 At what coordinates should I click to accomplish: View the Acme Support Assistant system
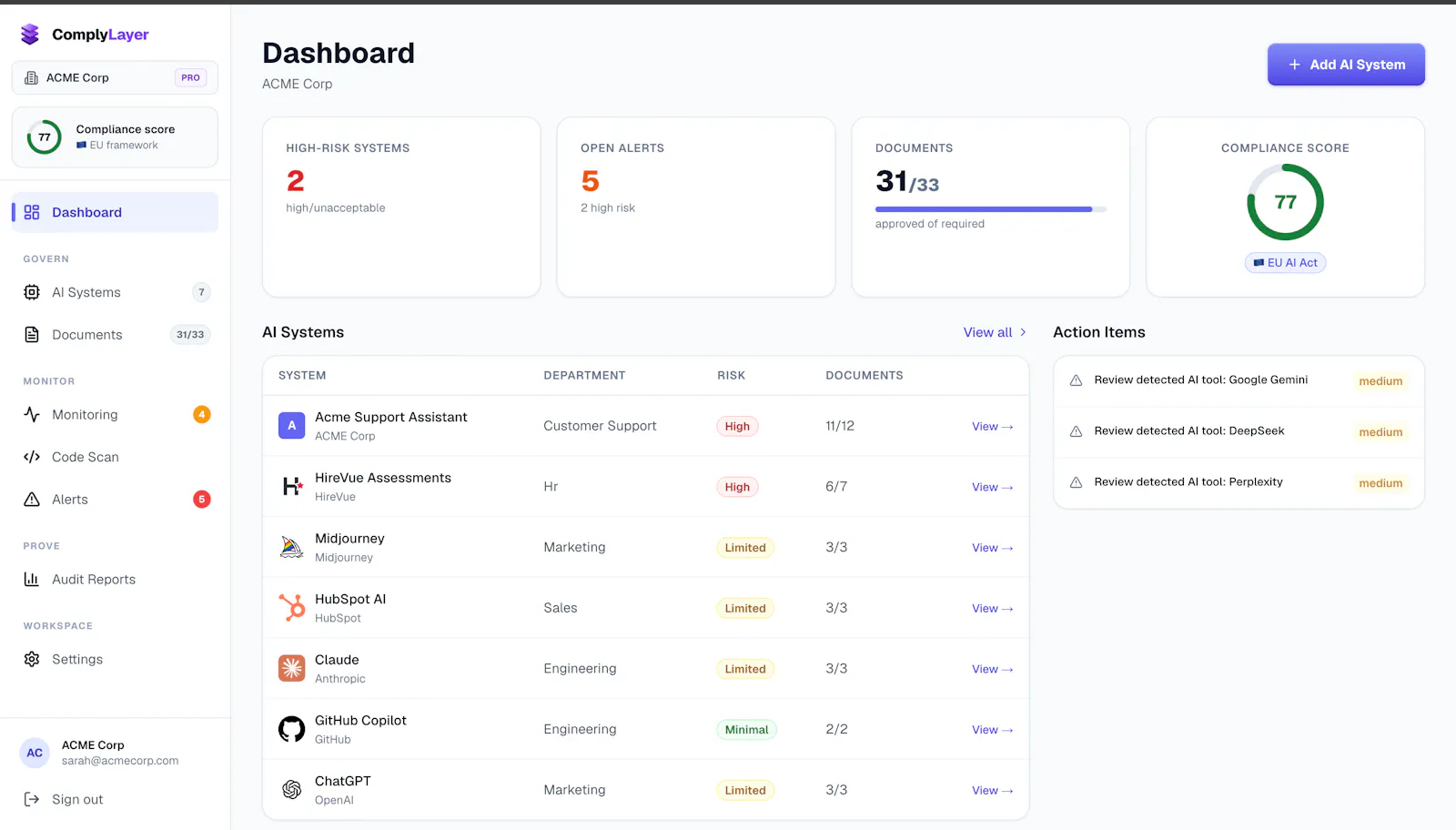pos(992,426)
